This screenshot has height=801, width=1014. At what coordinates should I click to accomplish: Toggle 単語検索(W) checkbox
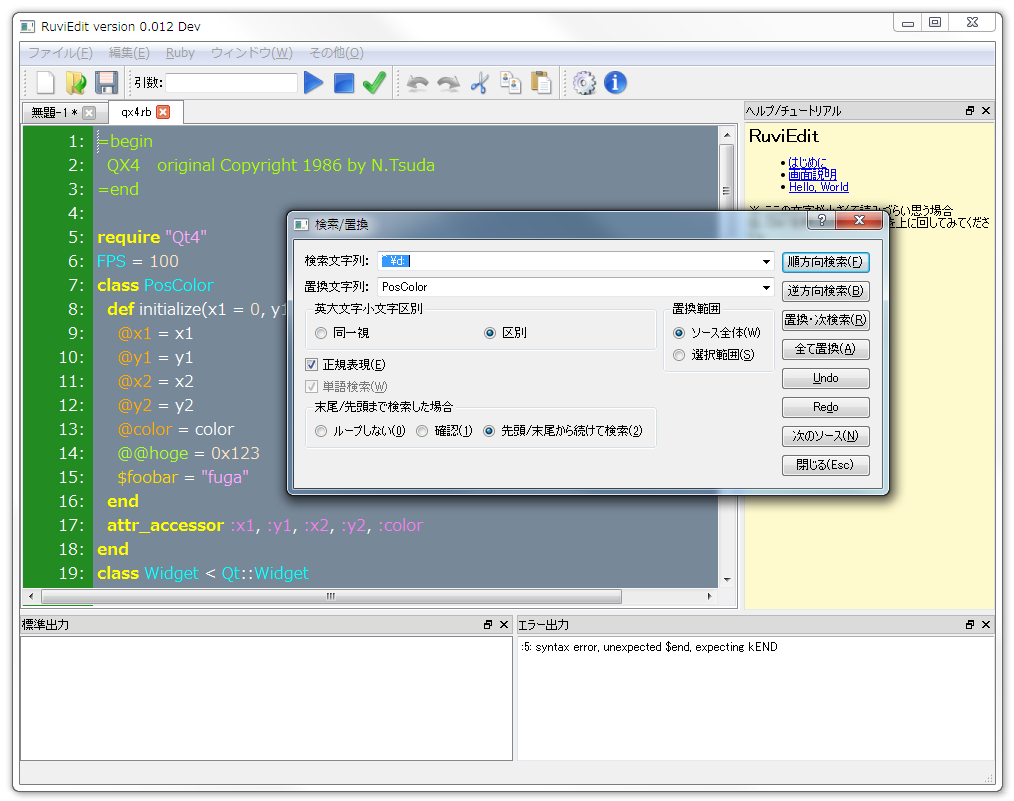[x=346, y=387]
